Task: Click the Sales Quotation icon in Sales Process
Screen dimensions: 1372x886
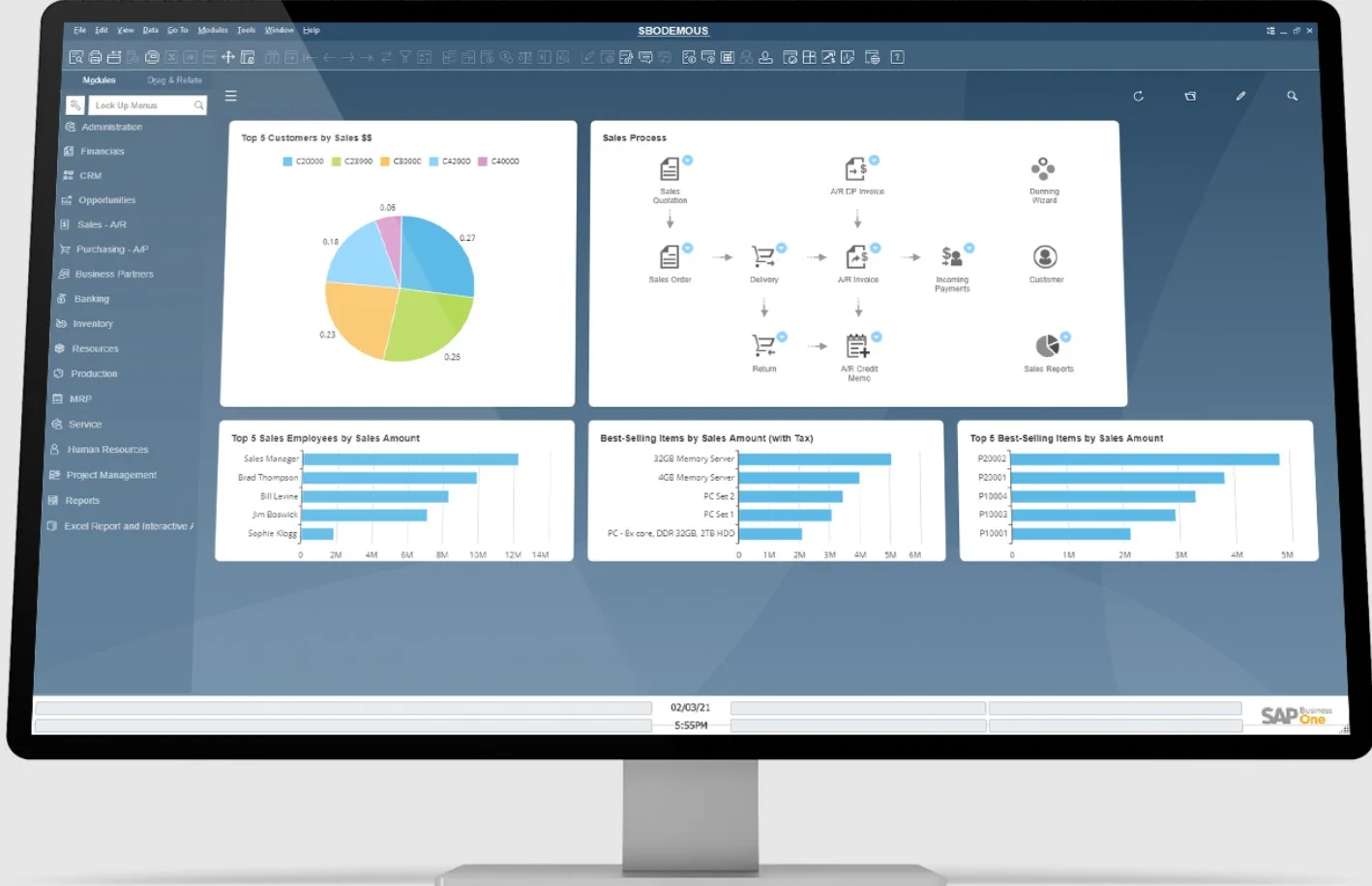Action: click(671, 168)
